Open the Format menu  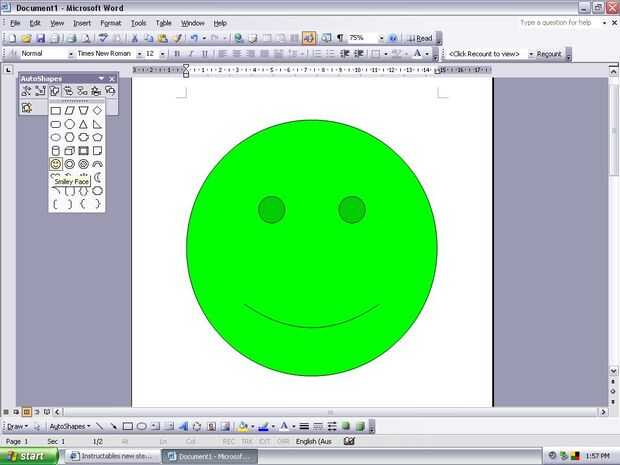(x=111, y=23)
